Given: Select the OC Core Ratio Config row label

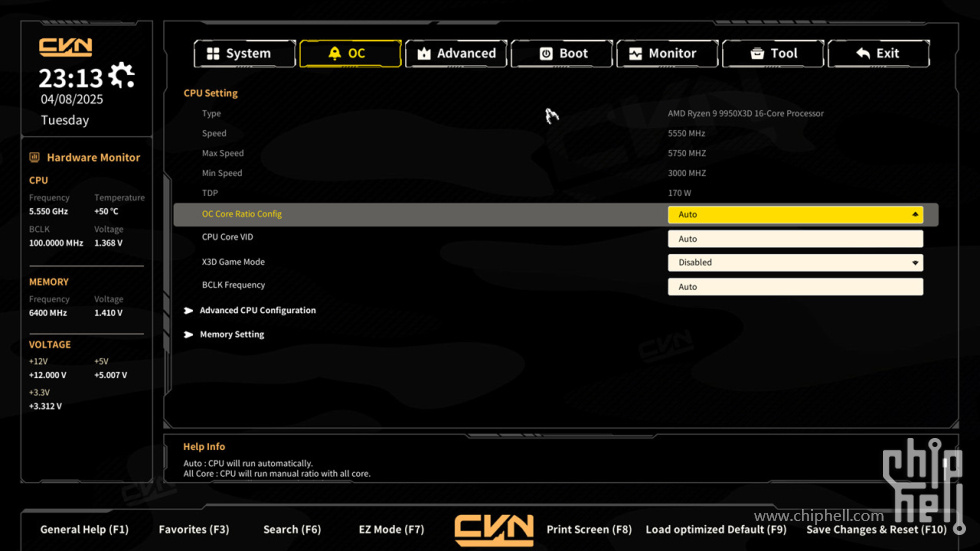Looking at the screenshot, I should tap(242, 214).
